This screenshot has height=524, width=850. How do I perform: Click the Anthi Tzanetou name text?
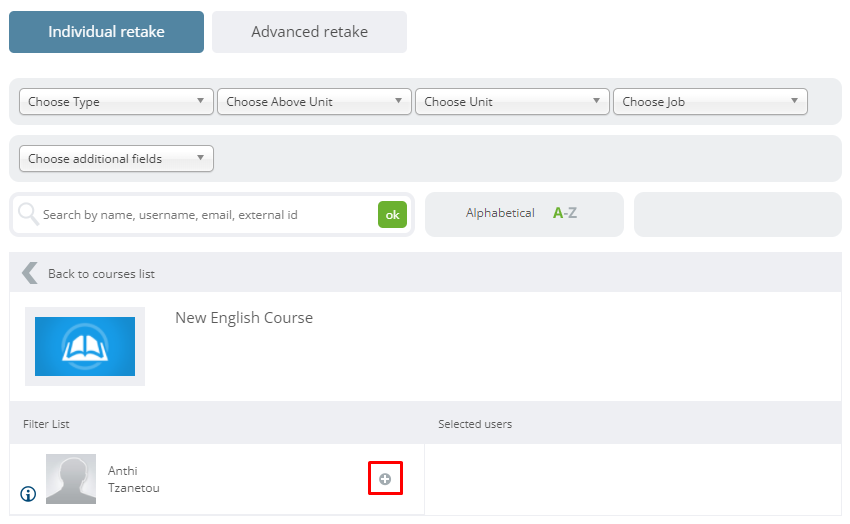pos(133,479)
